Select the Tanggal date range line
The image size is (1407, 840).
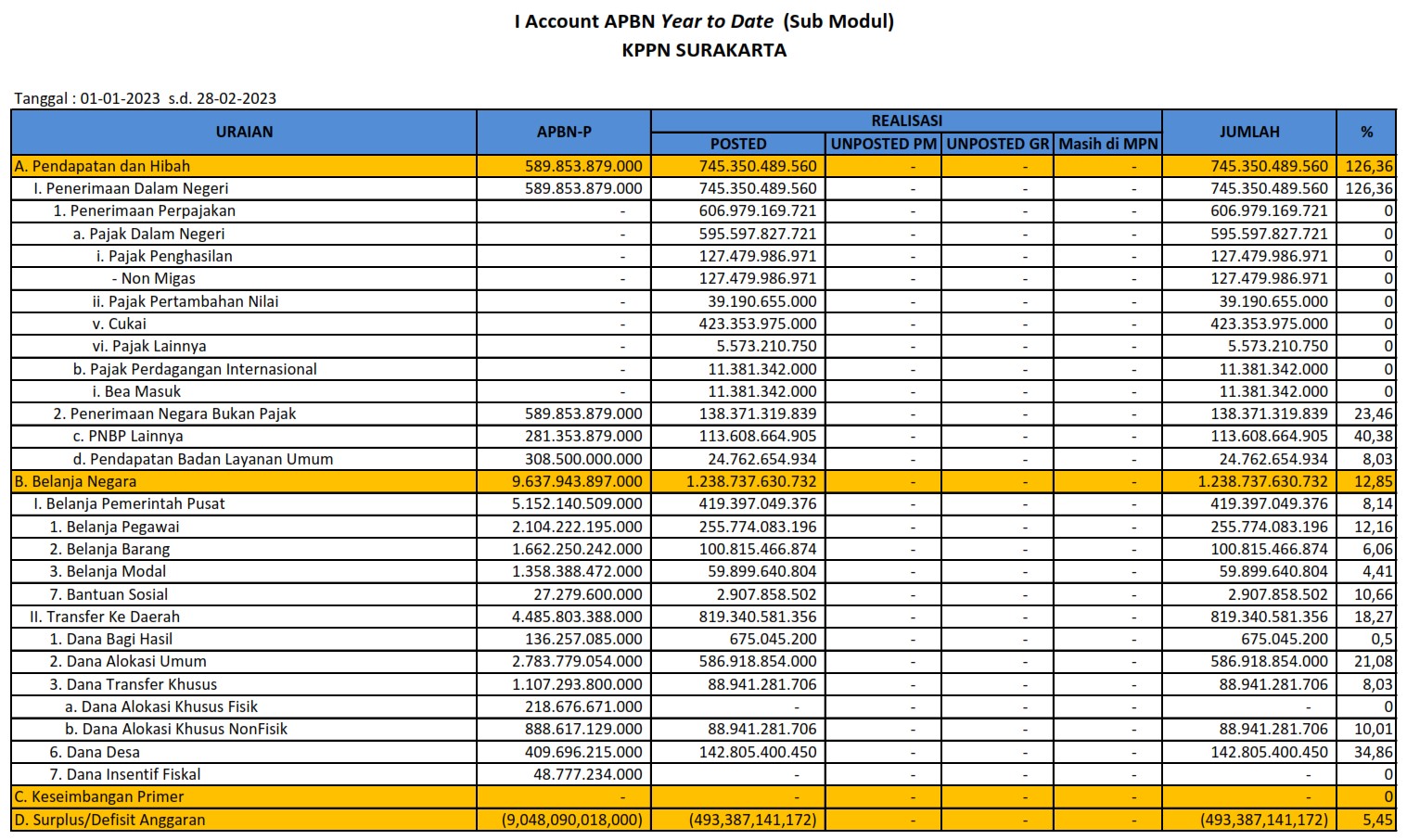(146, 98)
